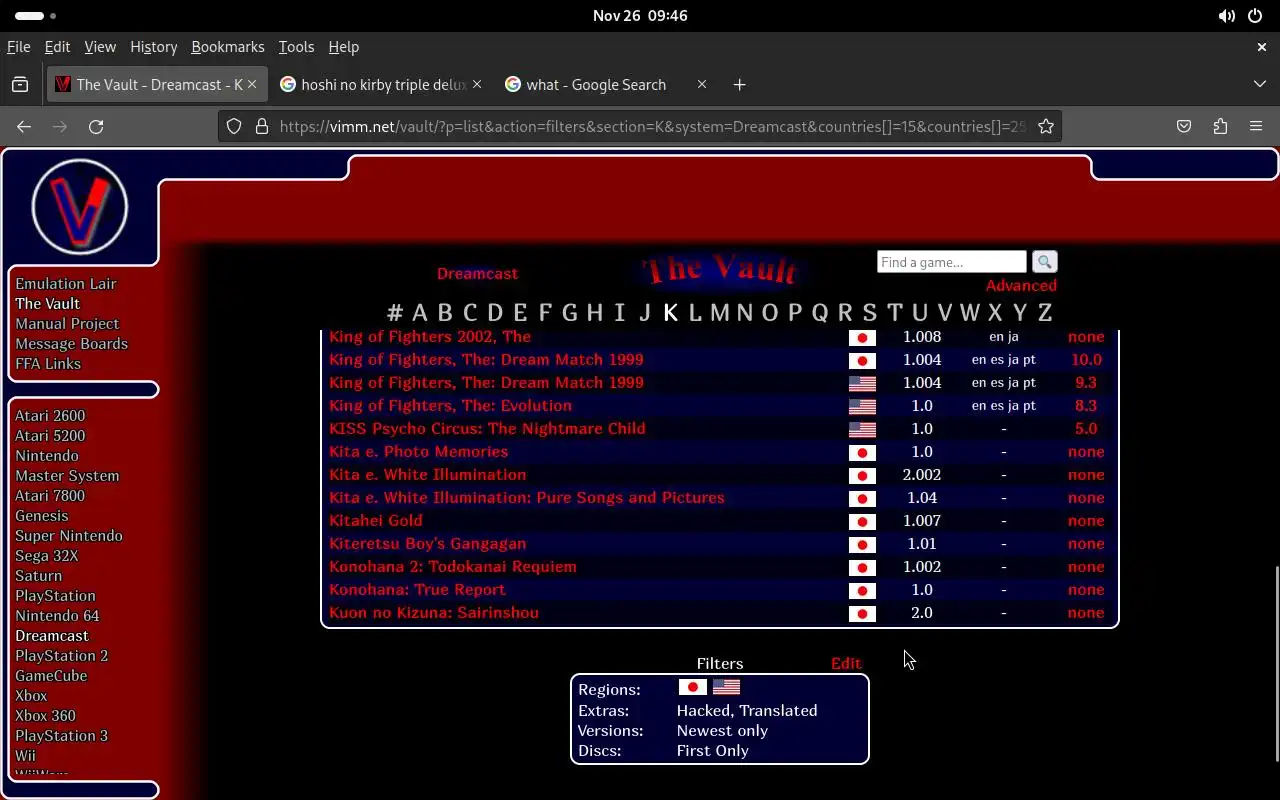Open the system volume icon
Screen dimensions: 1280x800
pos(1226,16)
